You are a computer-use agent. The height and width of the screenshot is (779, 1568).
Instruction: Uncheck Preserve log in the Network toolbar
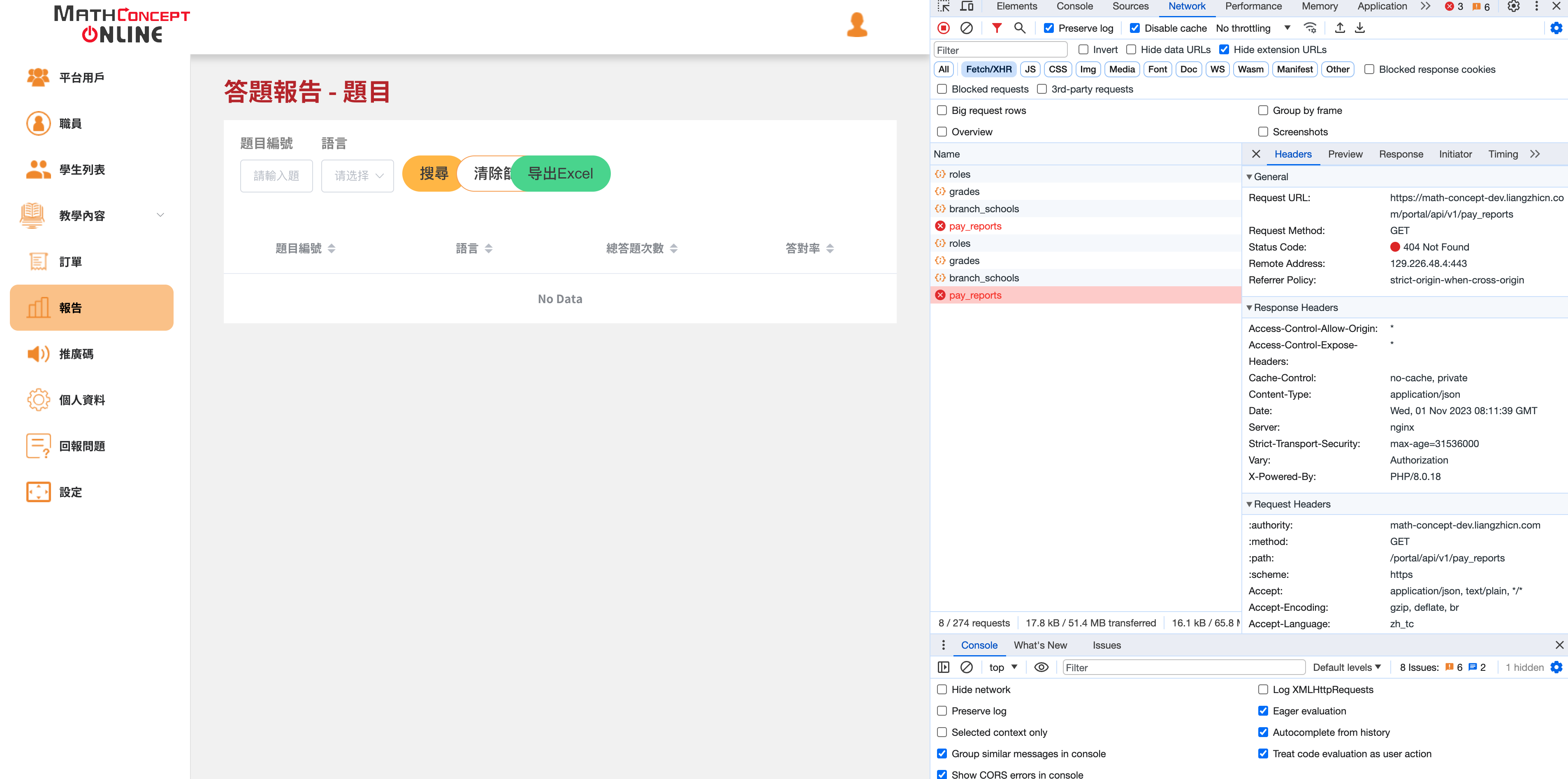[1049, 28]
